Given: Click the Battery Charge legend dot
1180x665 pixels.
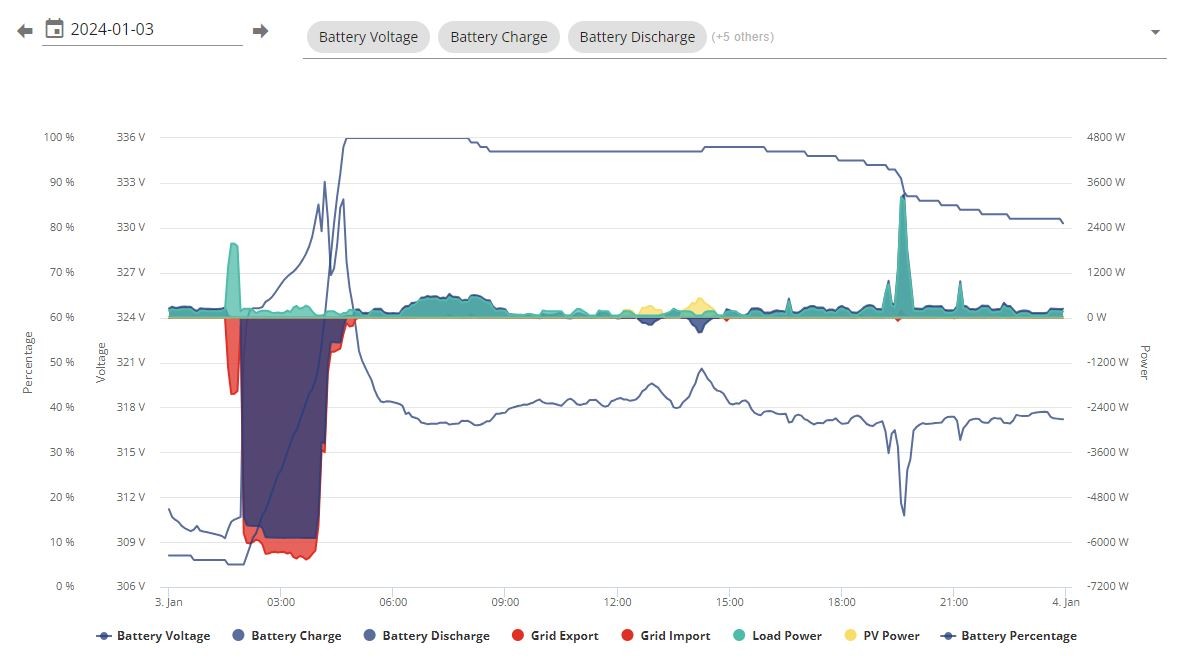Looking at the screenshot, I should 239,635.
